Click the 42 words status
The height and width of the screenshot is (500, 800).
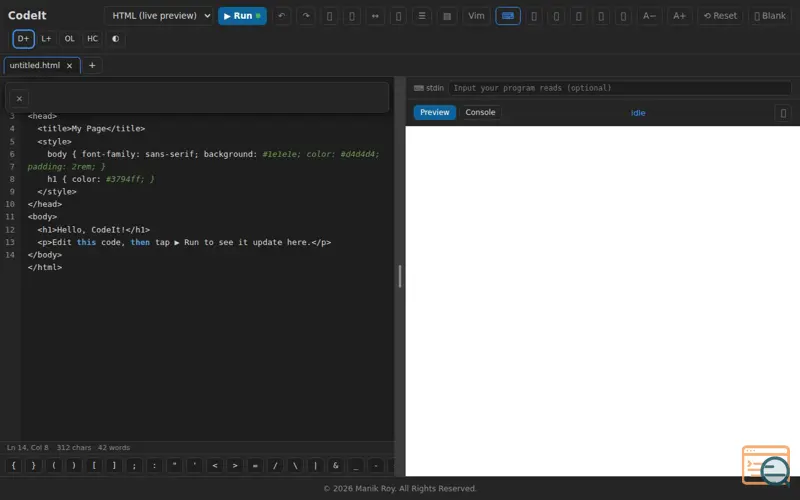(x=114, y=447)
